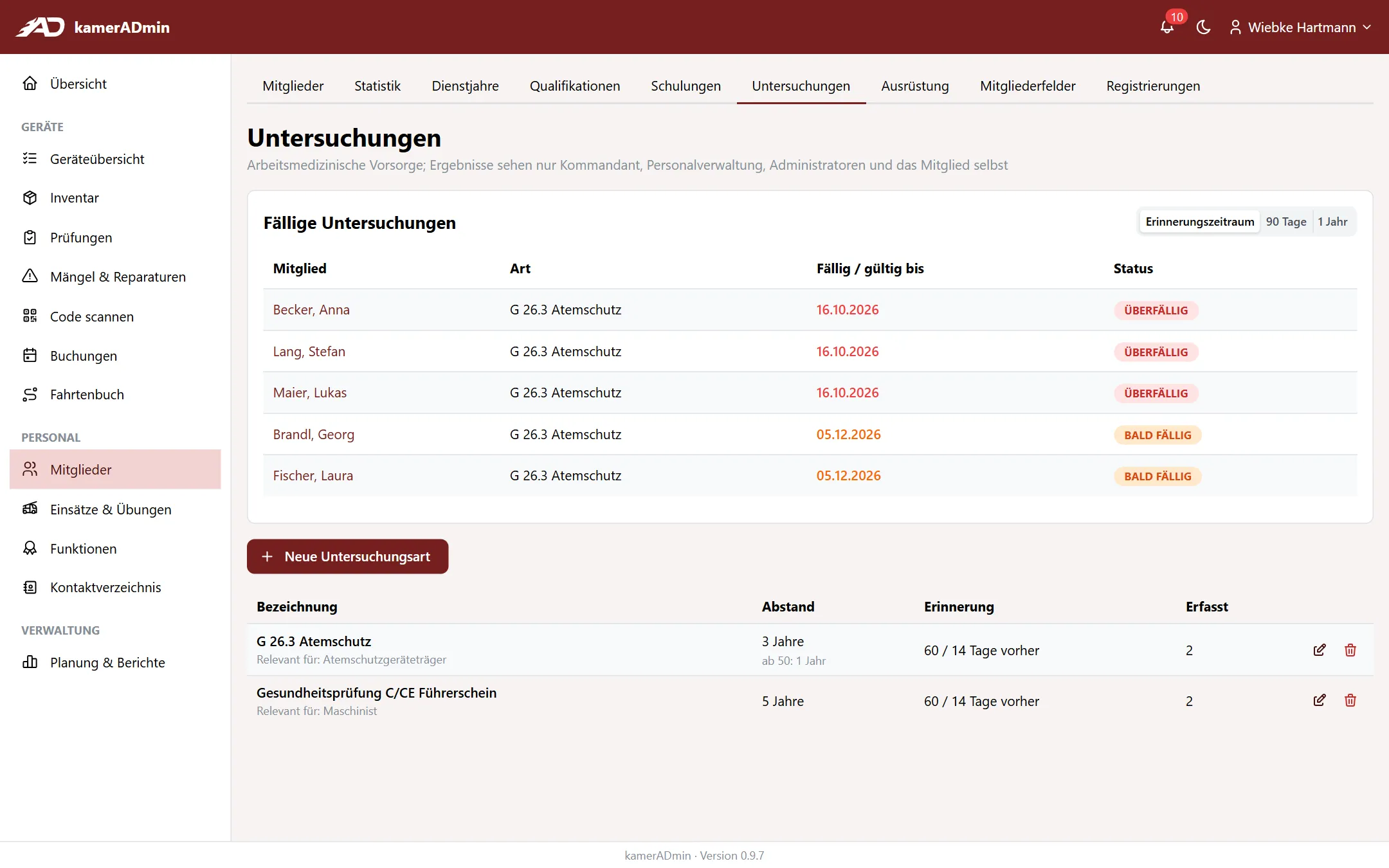This screenshot has height=868, width=1389.
Task: Open Einsätze & Übungen fire truck icon
Action: pyautogui.click(x=30, y=509)
